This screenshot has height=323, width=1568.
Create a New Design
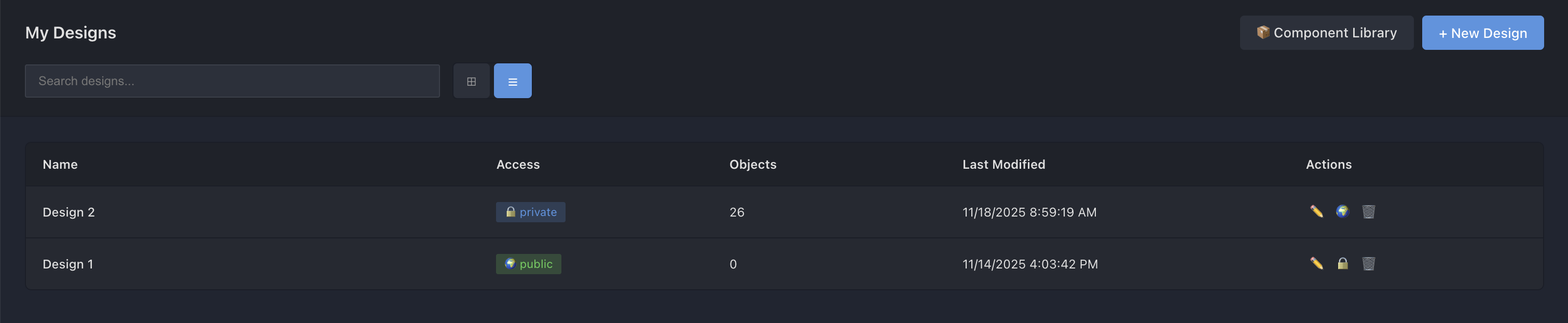[x=1482, y=33]
